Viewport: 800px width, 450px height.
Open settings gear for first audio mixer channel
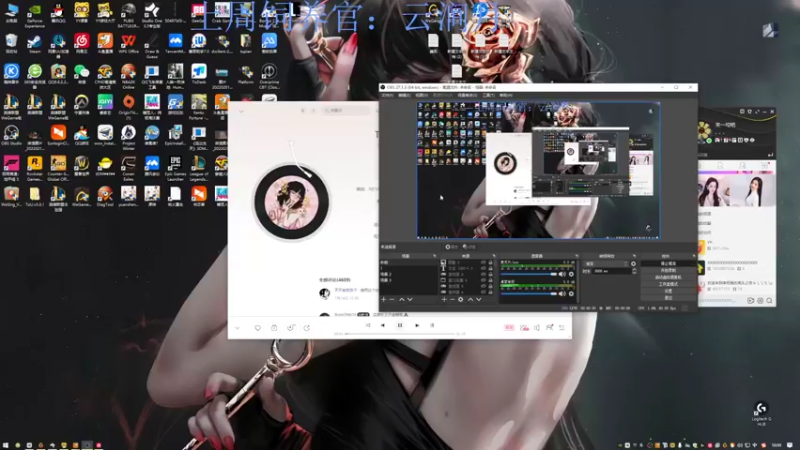[x=571, y=274]
